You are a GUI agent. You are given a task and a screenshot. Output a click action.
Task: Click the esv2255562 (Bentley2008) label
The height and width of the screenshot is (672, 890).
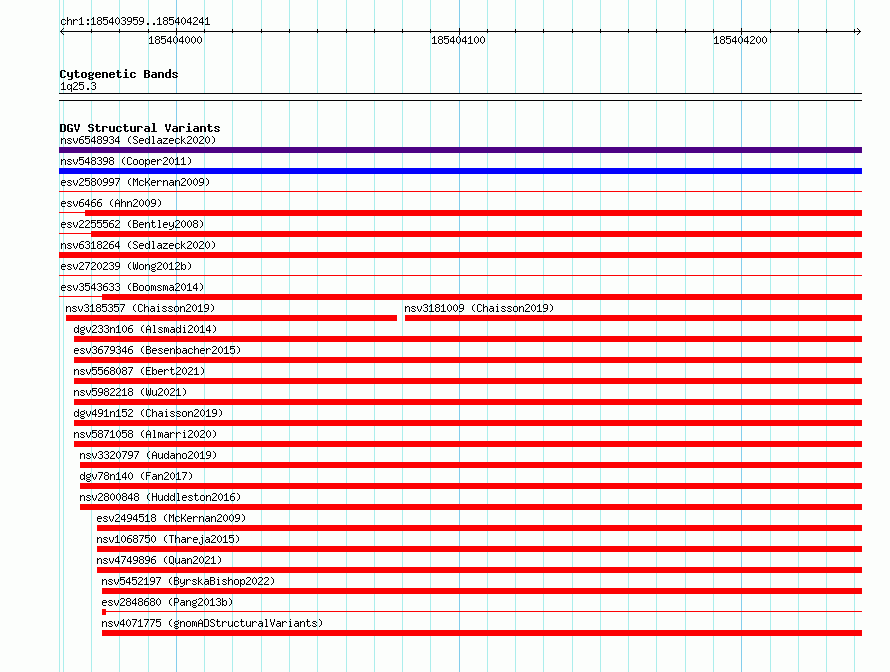pos(132,224)
